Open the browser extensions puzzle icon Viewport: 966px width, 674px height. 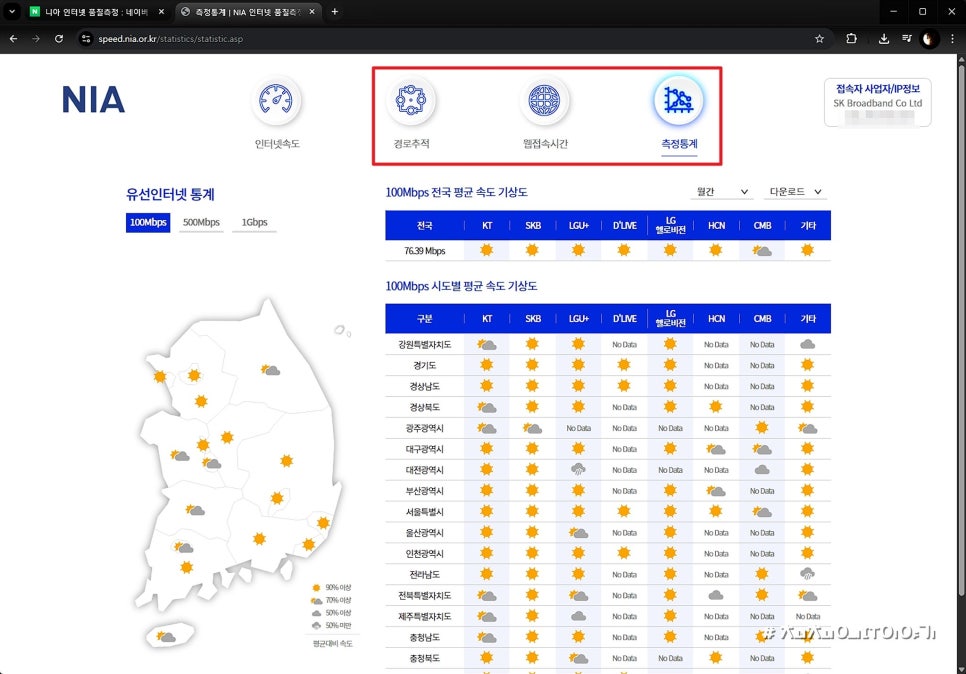[852, 39]
